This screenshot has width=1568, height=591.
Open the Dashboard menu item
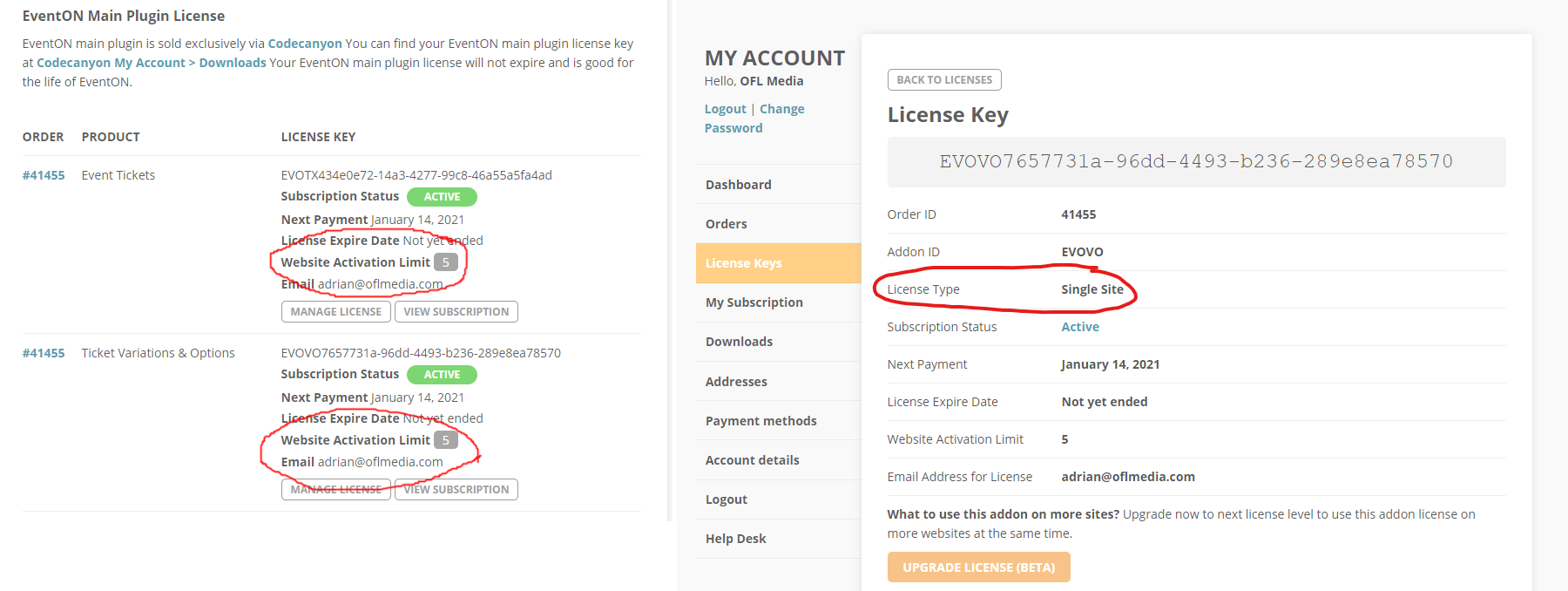(738, 185)
